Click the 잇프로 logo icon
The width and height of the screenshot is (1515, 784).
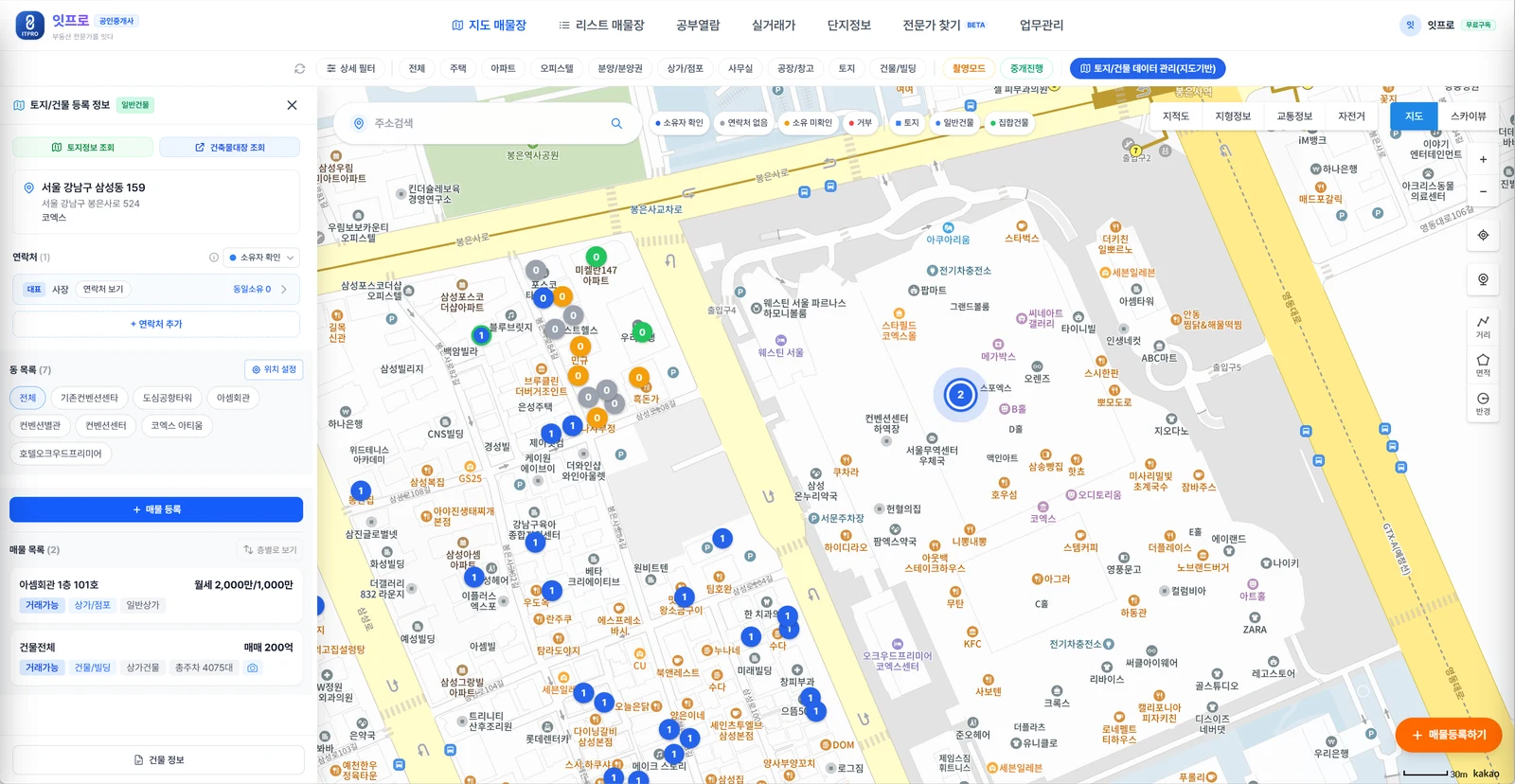(x=30, y=26)
